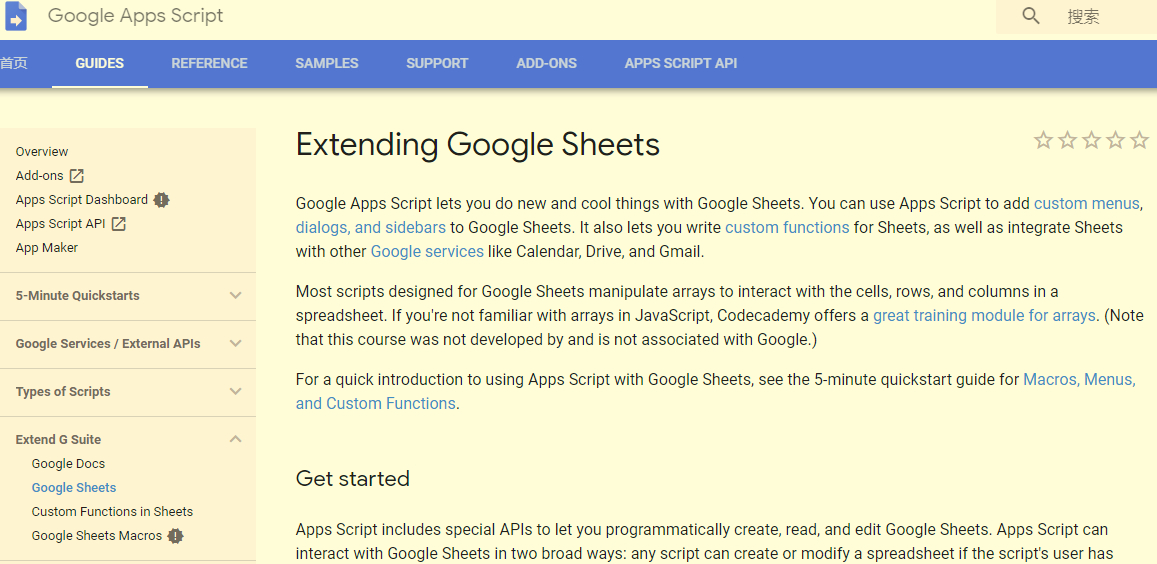Click the external link icon beside Apps Script API
Image resolution: width=1157 pixels, height=564 pixels.
(x=119, y=224)
